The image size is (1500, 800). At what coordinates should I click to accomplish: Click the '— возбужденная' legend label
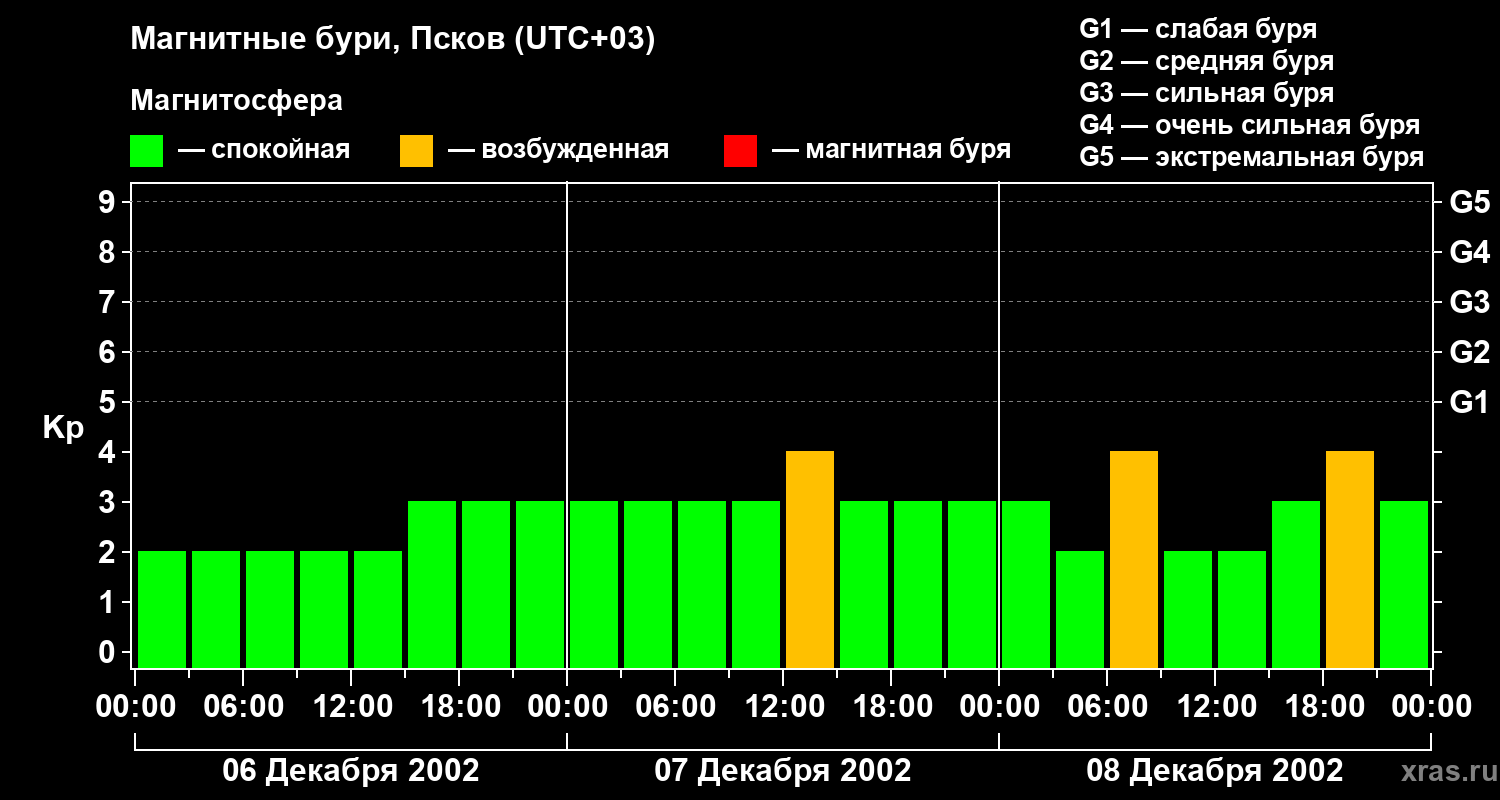[558, 150]
